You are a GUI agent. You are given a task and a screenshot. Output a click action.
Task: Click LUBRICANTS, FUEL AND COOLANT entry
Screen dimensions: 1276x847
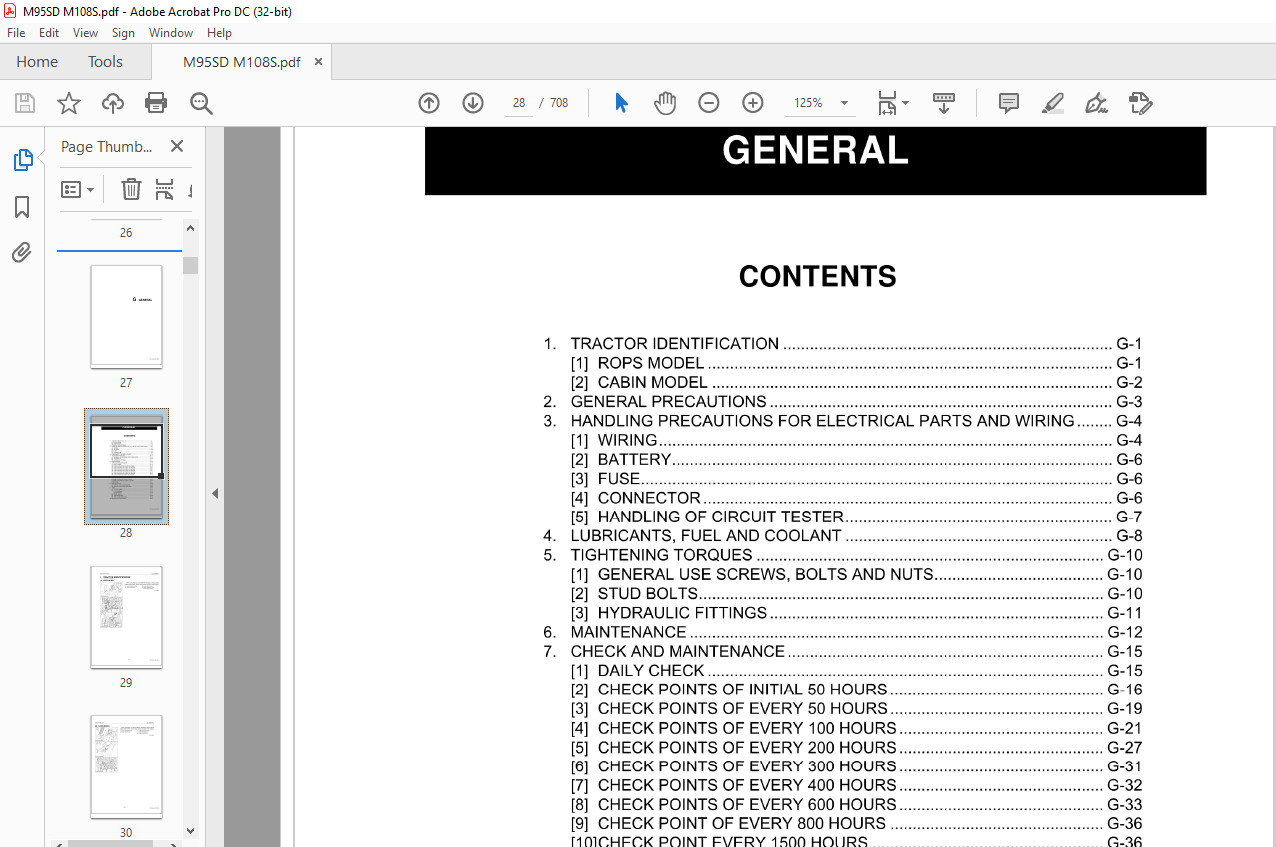coord(843,536)
